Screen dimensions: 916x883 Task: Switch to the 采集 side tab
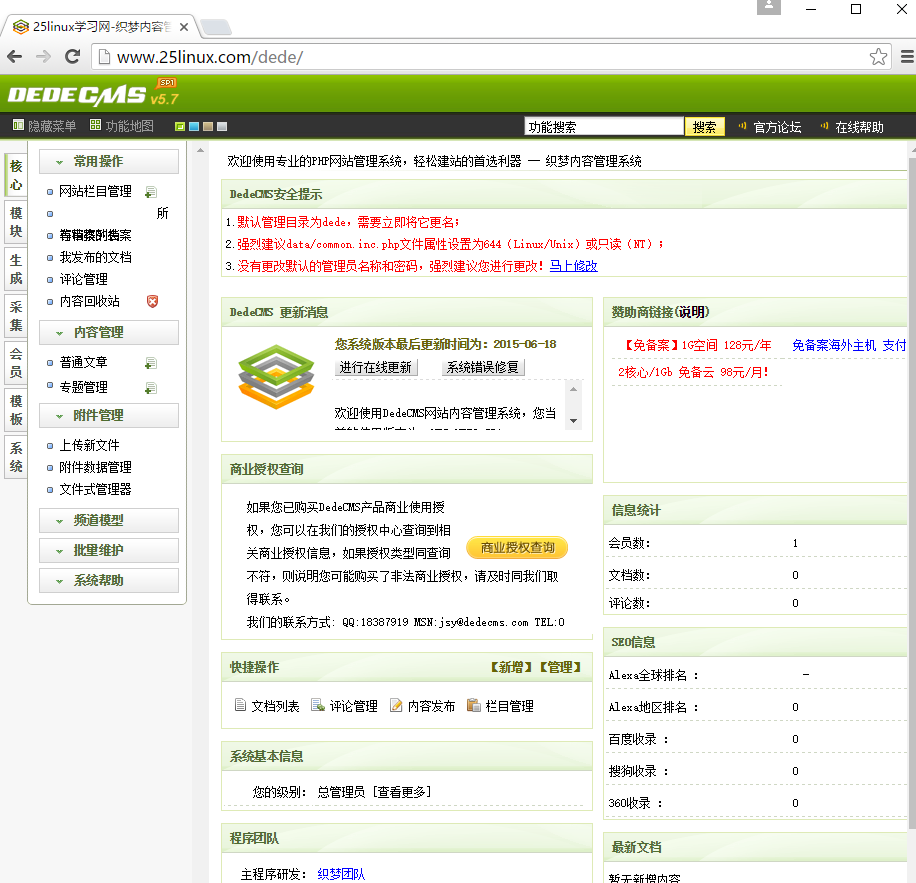tap(16, 316)
